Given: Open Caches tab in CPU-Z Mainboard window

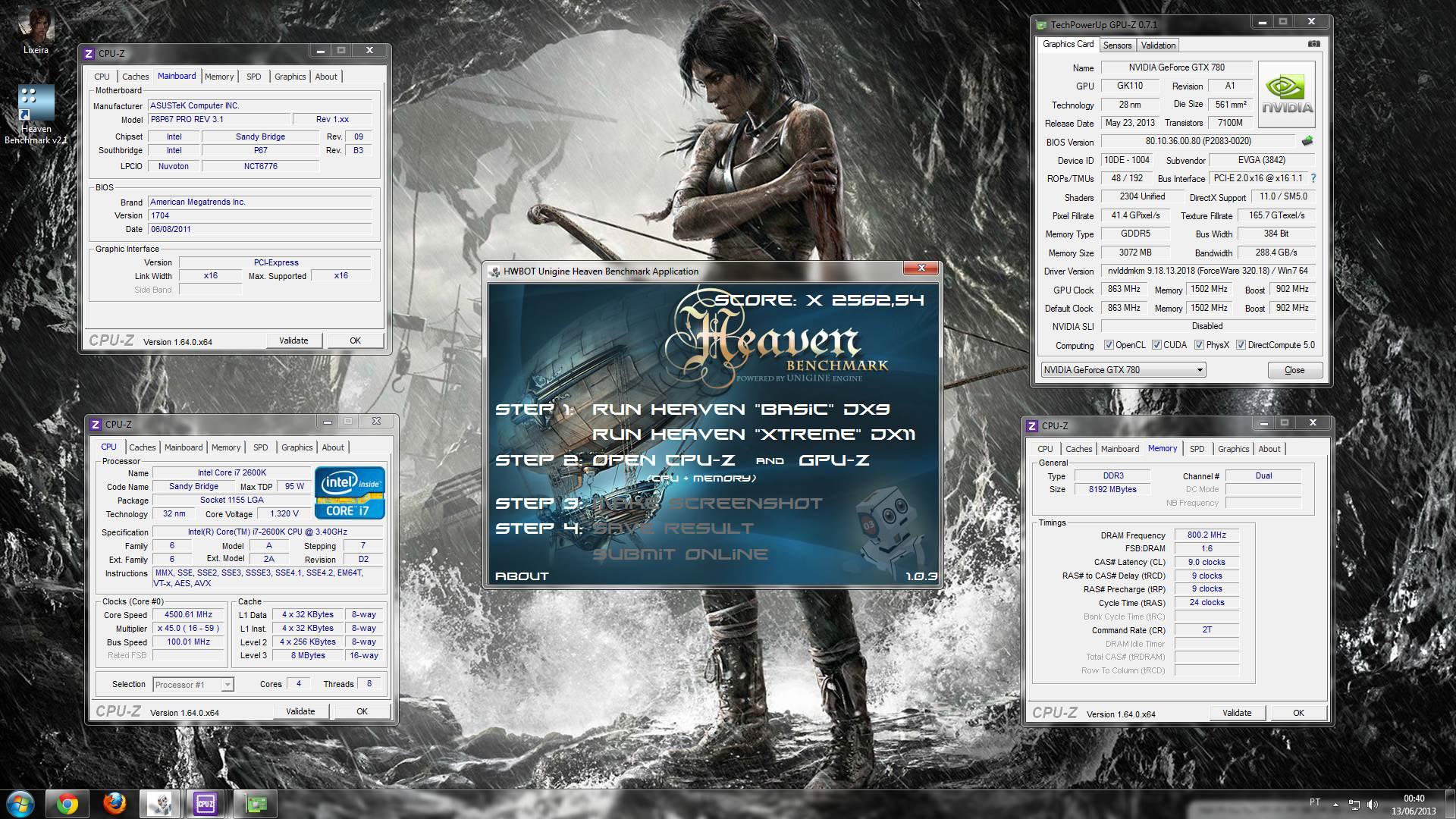Looking at the screenshot, I should pos(135,77).
